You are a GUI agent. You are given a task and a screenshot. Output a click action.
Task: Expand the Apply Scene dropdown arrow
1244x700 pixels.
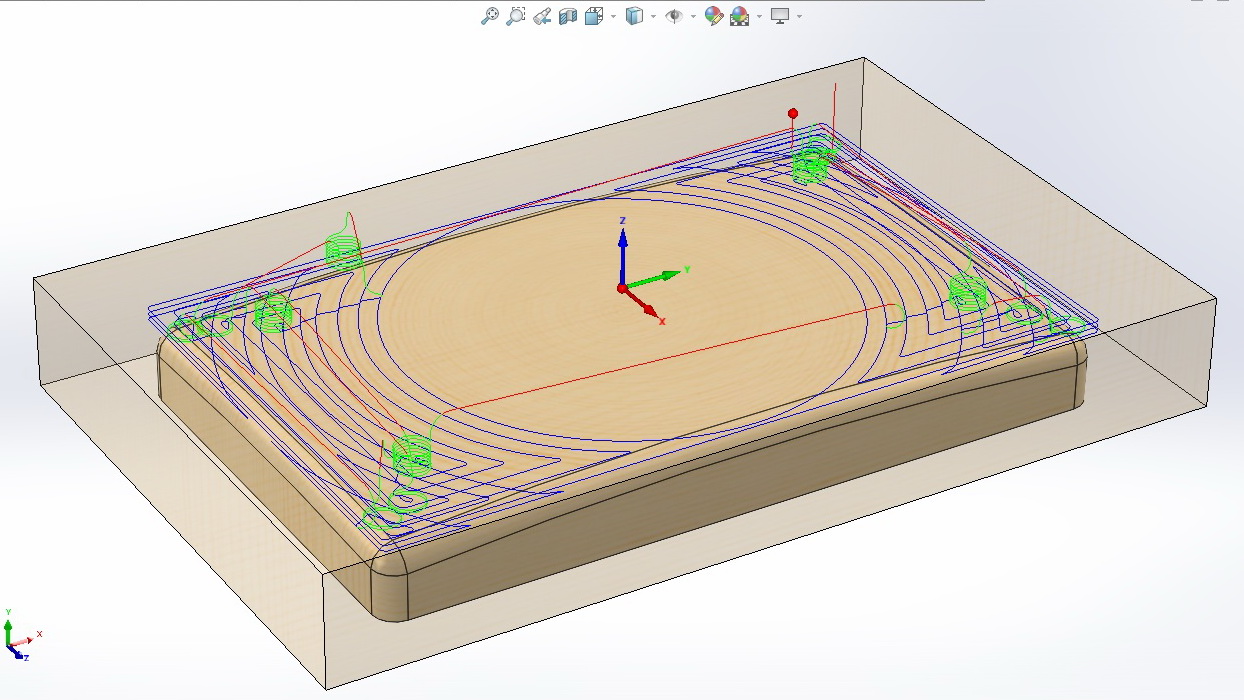pos(759,17)
